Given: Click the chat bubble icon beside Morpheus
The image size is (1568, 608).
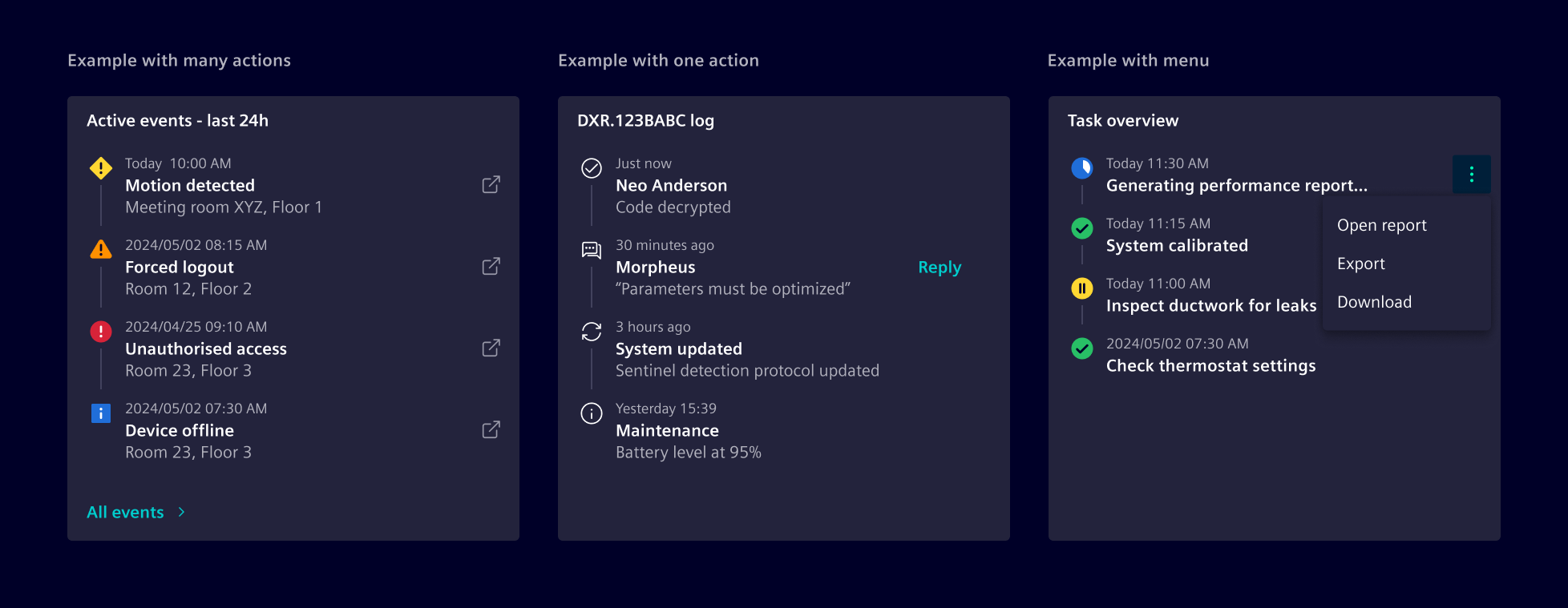Looking at the screenshot, I should (x=592, y=250).
